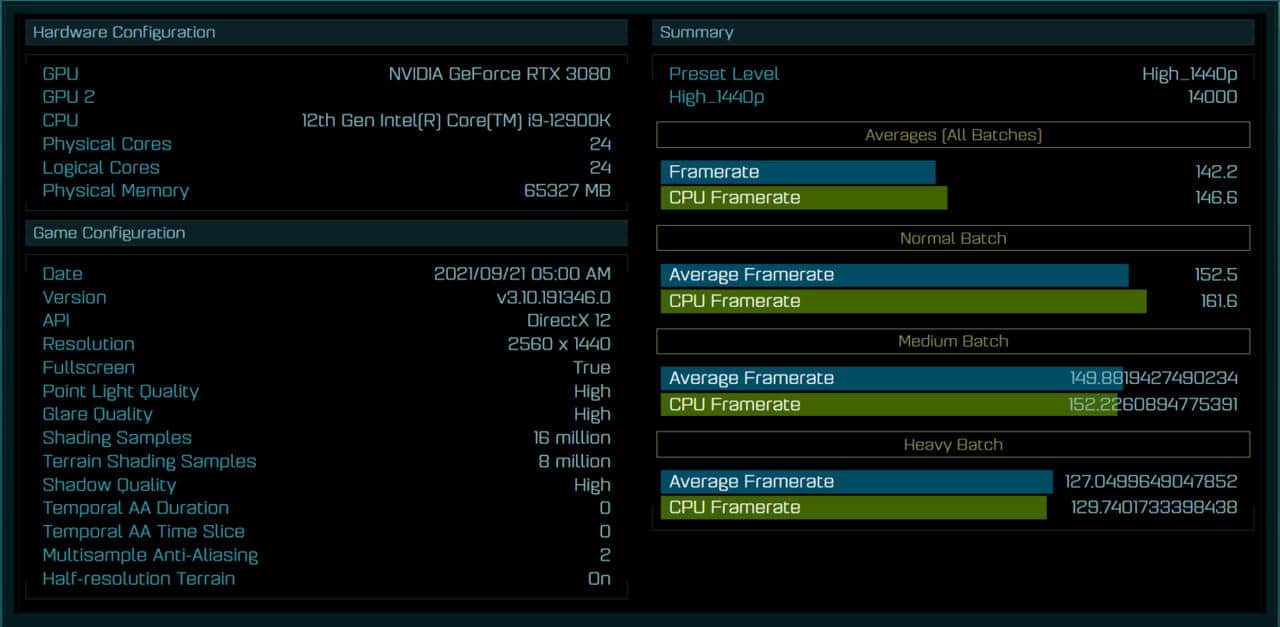The image size is (1280, 627).
Task: Click the 12th Gen Intel Core i9-12900K value
Action: 456,121
